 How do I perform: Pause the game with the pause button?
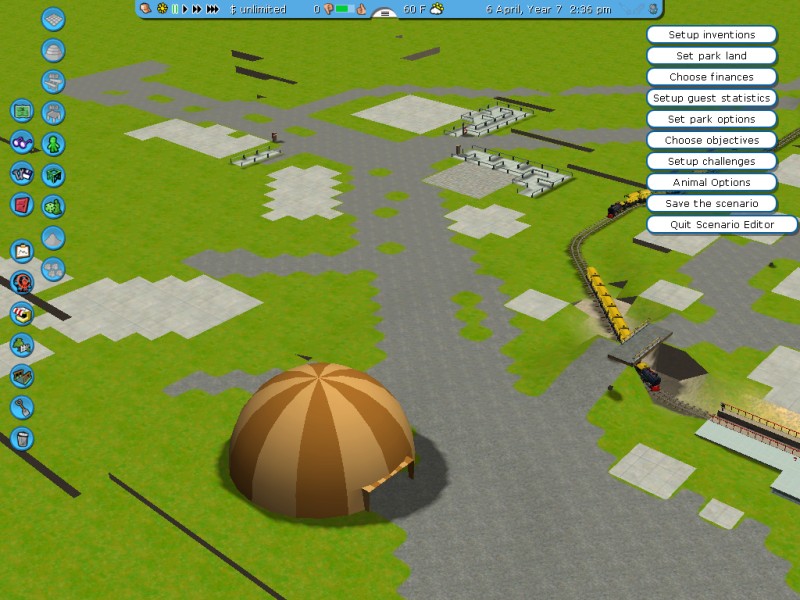point(175,9)
